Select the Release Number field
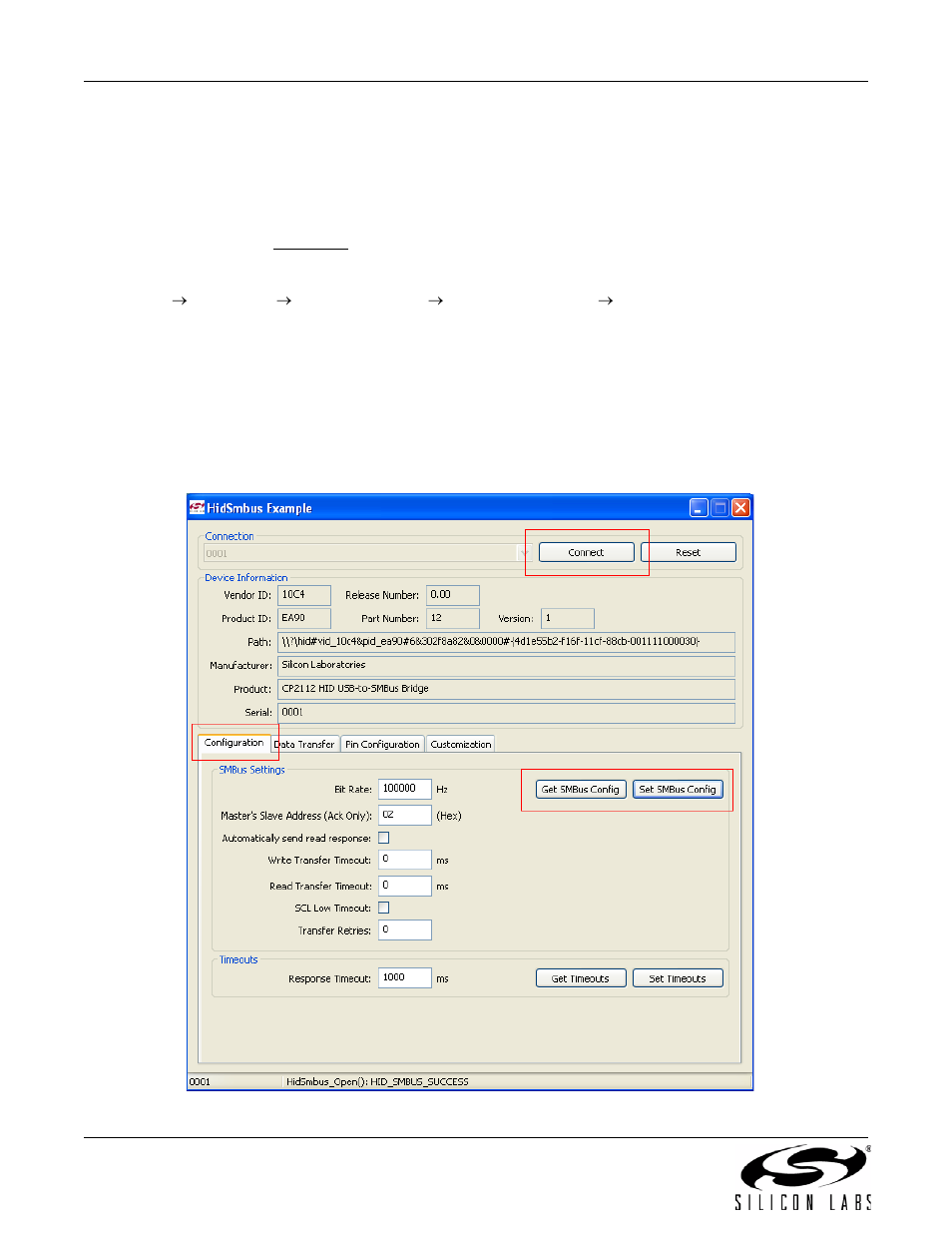This screenshot has width=952, height=1233. pyautogui.click(x=453, y=595)
